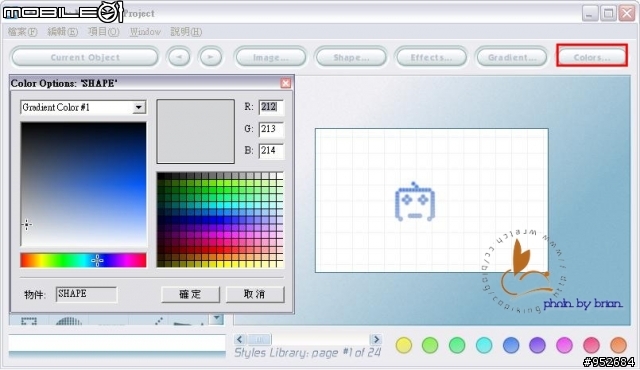Screen dimensions: 640x370
Task: Open the Colors... options
Action: (x=592, y=57)
